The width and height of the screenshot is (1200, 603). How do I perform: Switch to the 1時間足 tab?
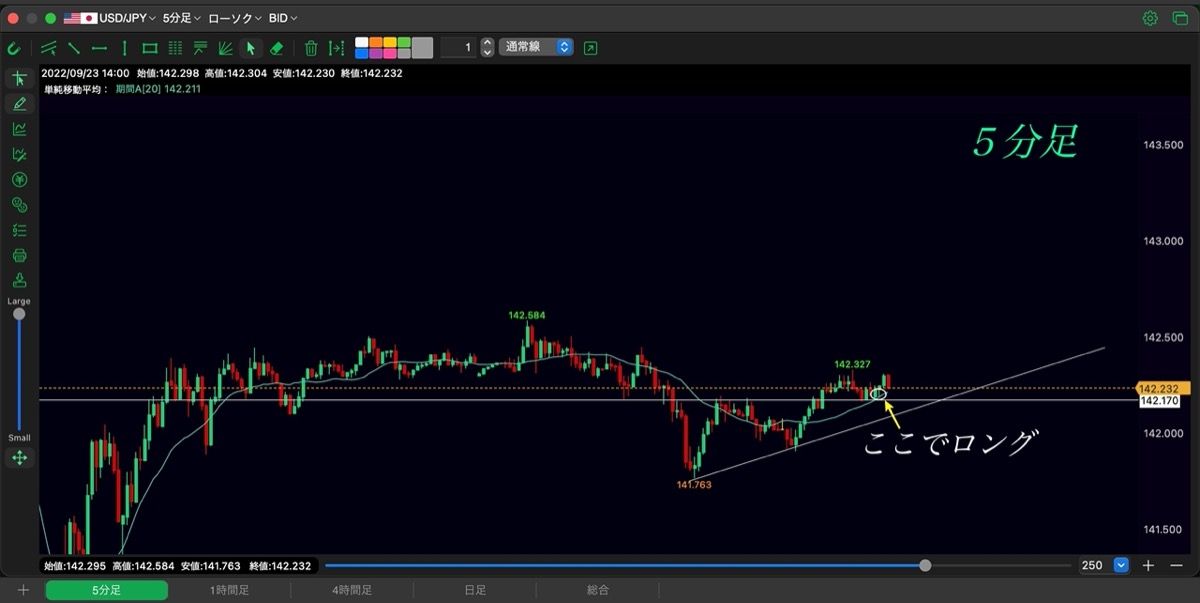(x=229, y=591)
